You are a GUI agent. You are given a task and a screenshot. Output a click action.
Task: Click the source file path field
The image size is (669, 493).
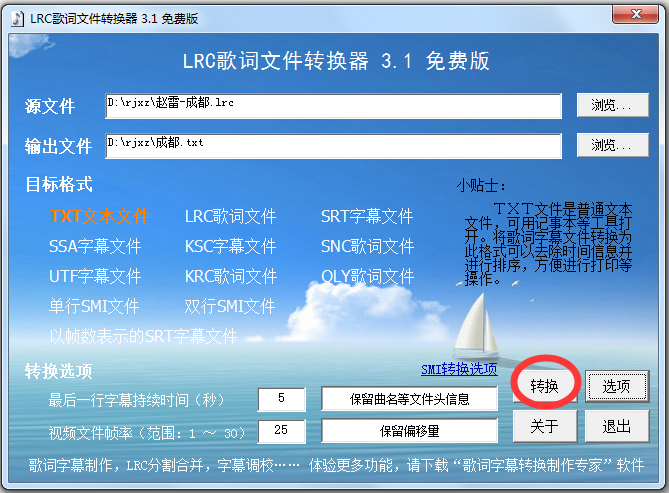point(333,106)
